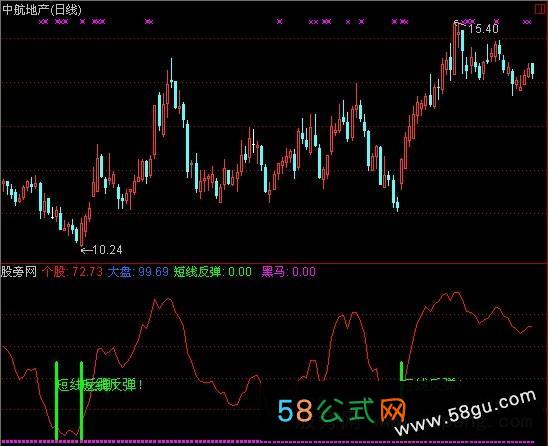
Task: Click the leftmost purple marker at the chart top
Action: click(x=43, y=22)
